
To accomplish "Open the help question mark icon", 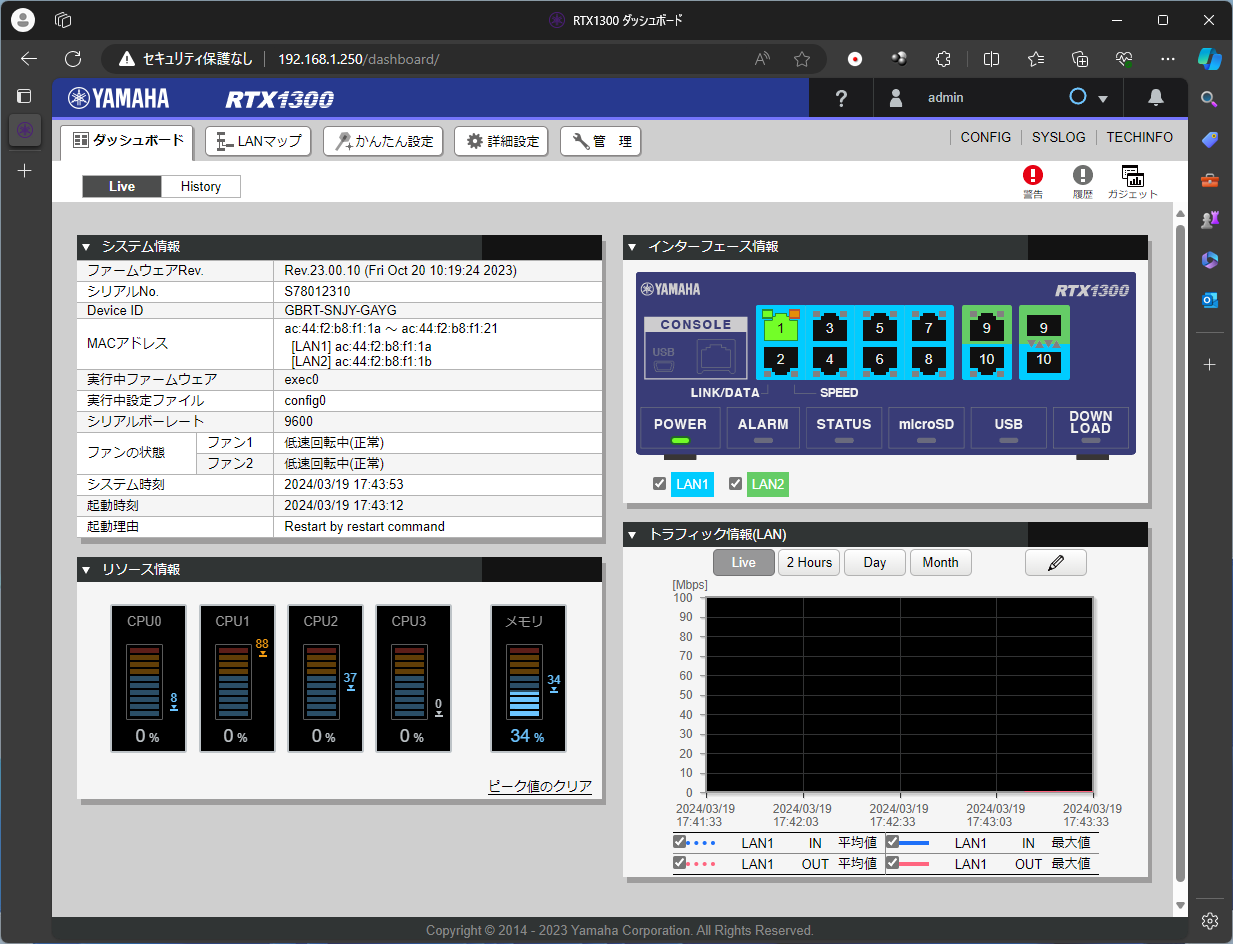I will pos(841,98).
